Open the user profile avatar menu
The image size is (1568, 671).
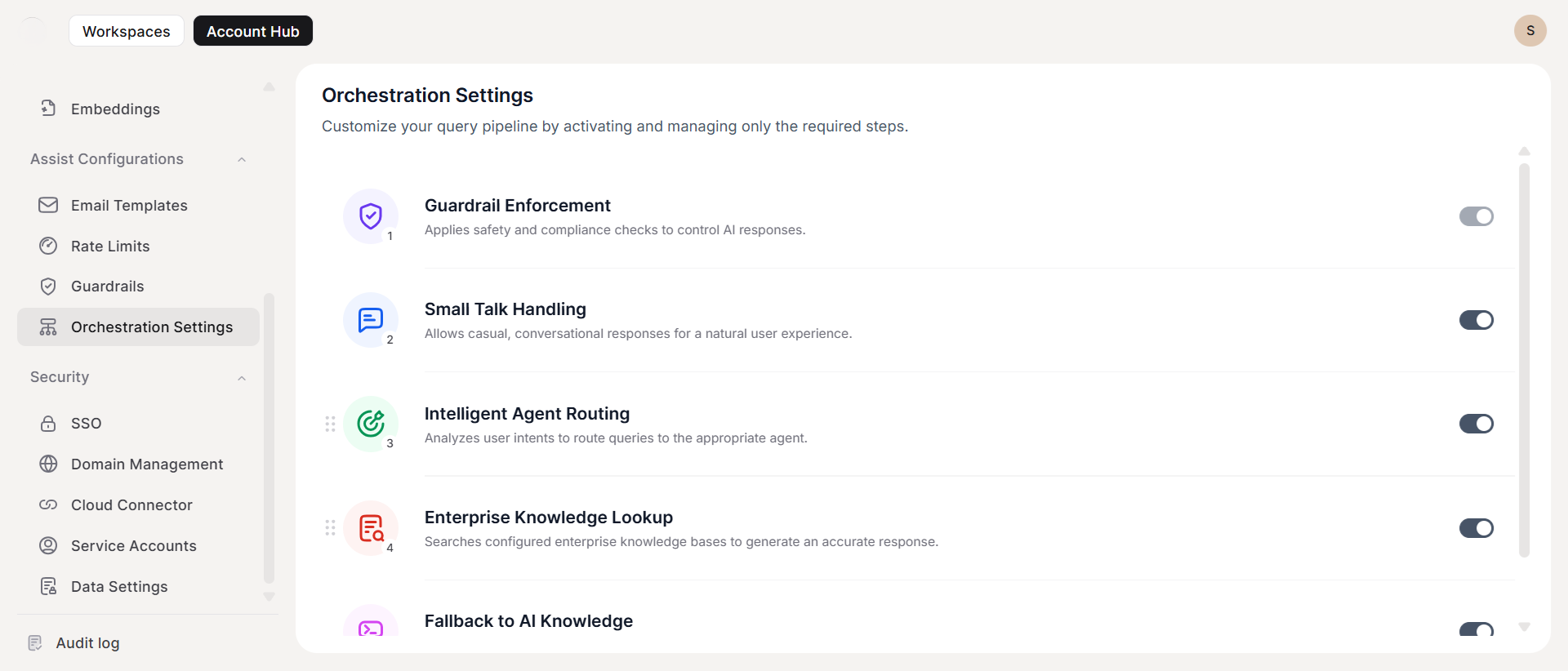(1530, 30)
